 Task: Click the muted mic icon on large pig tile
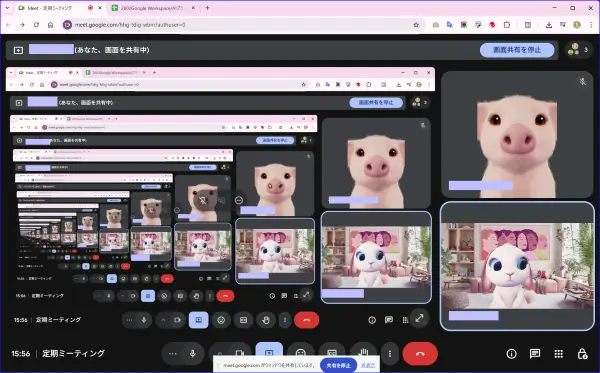point(582,81)
